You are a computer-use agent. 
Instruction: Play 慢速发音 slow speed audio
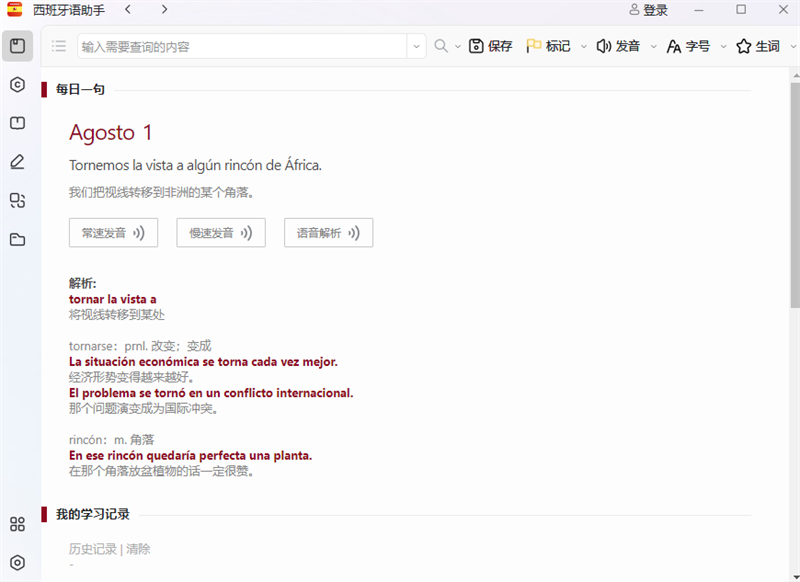coord(221,233)
